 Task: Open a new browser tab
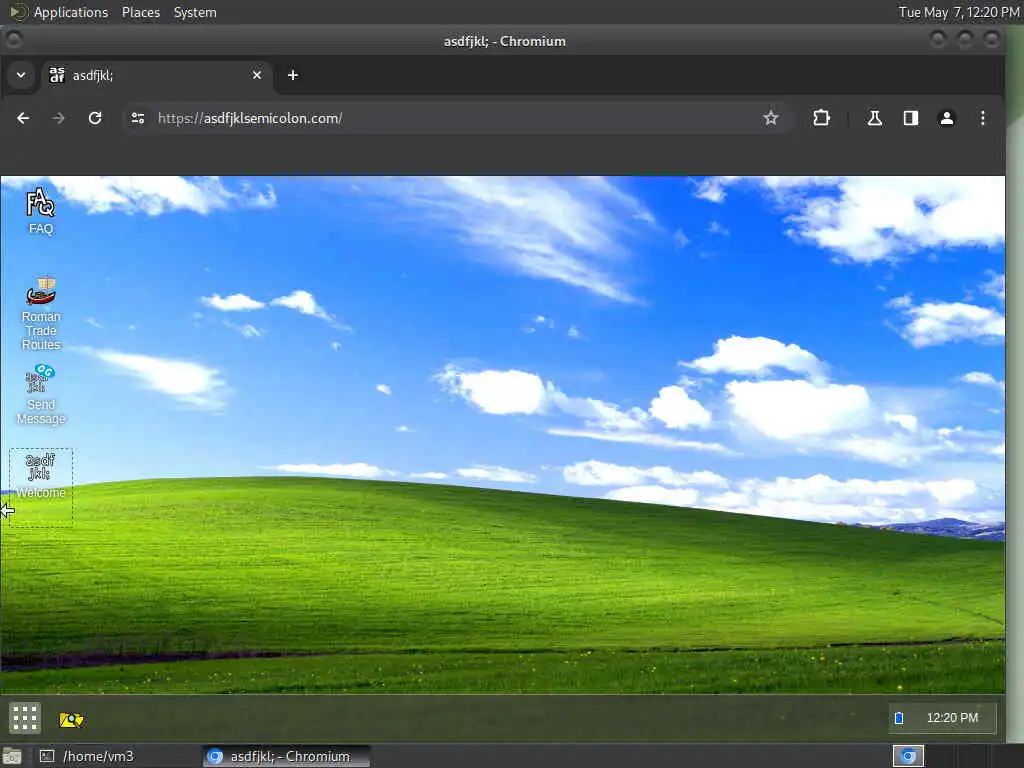click(x=293, y=76)
